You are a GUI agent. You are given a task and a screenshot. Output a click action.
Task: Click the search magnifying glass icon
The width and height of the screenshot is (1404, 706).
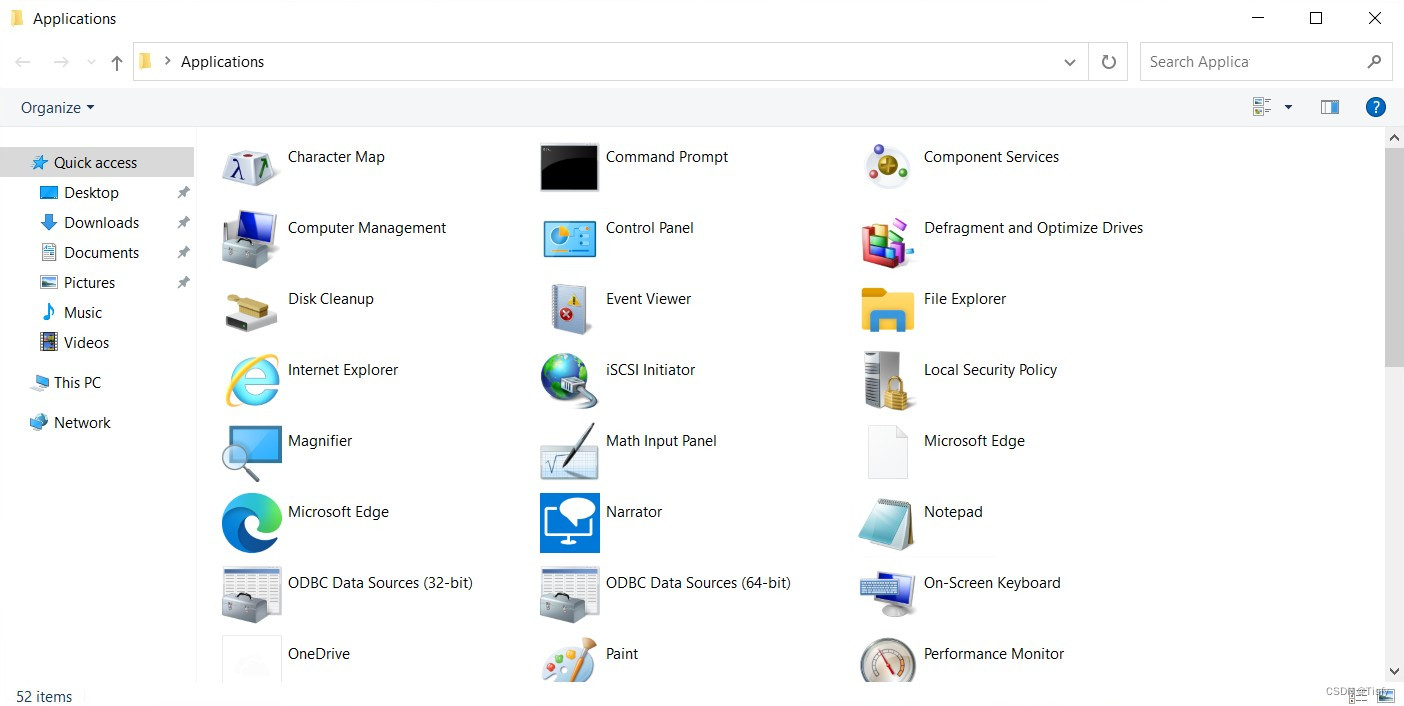pyautogui.click(x=1375, y=62)
